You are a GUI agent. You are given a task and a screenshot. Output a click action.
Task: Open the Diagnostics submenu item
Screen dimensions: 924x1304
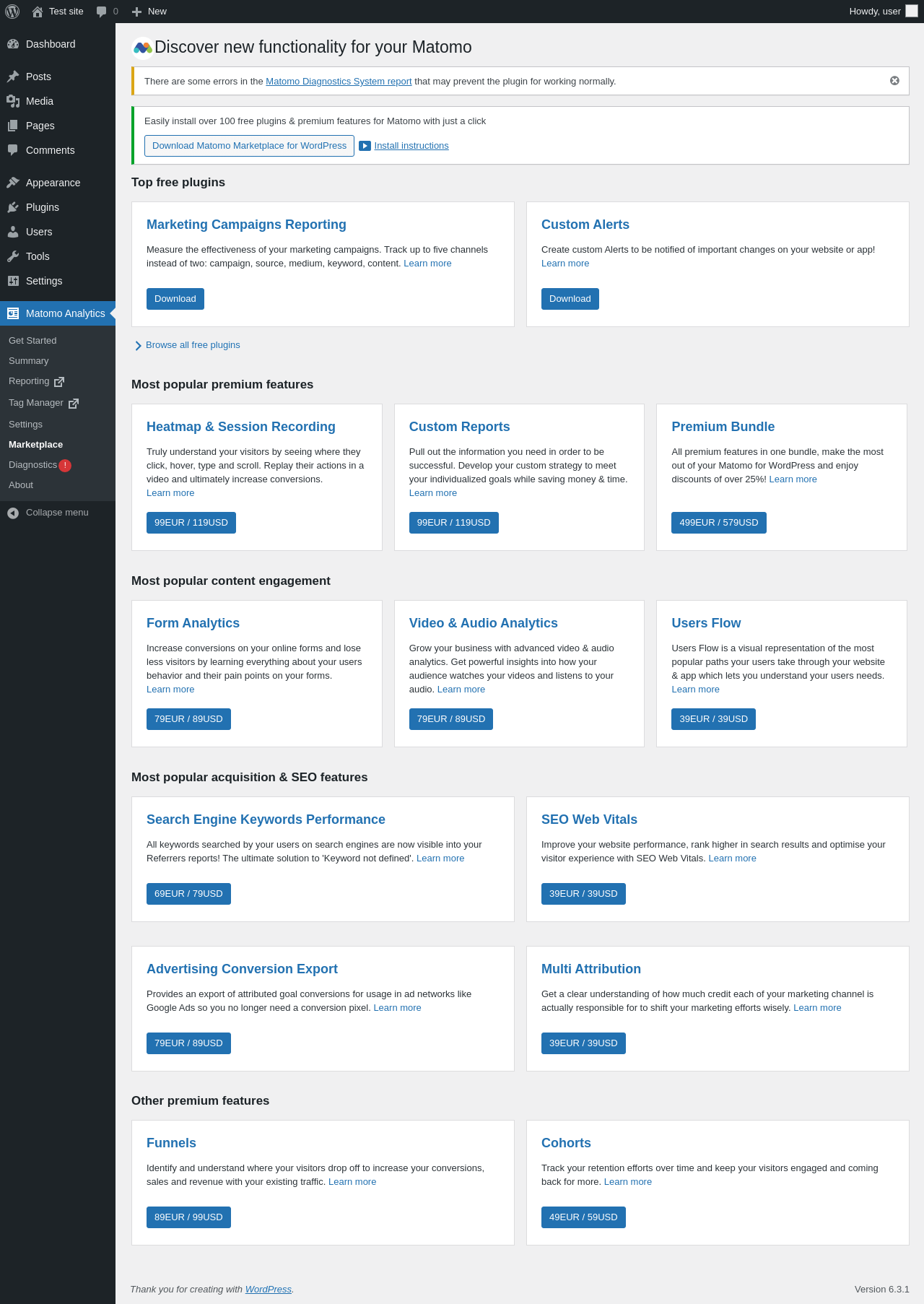32,465
